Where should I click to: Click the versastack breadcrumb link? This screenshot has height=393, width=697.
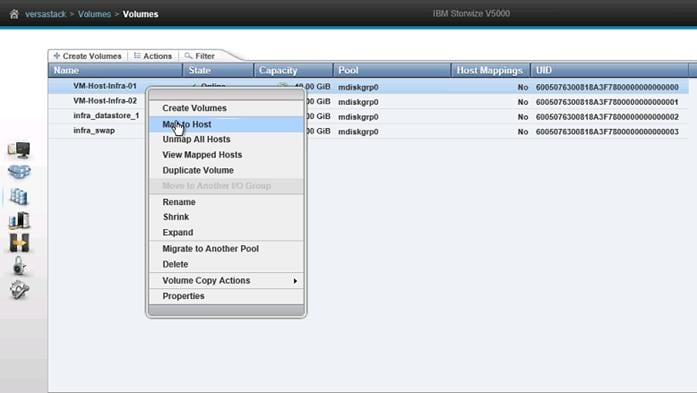(45, 14)
